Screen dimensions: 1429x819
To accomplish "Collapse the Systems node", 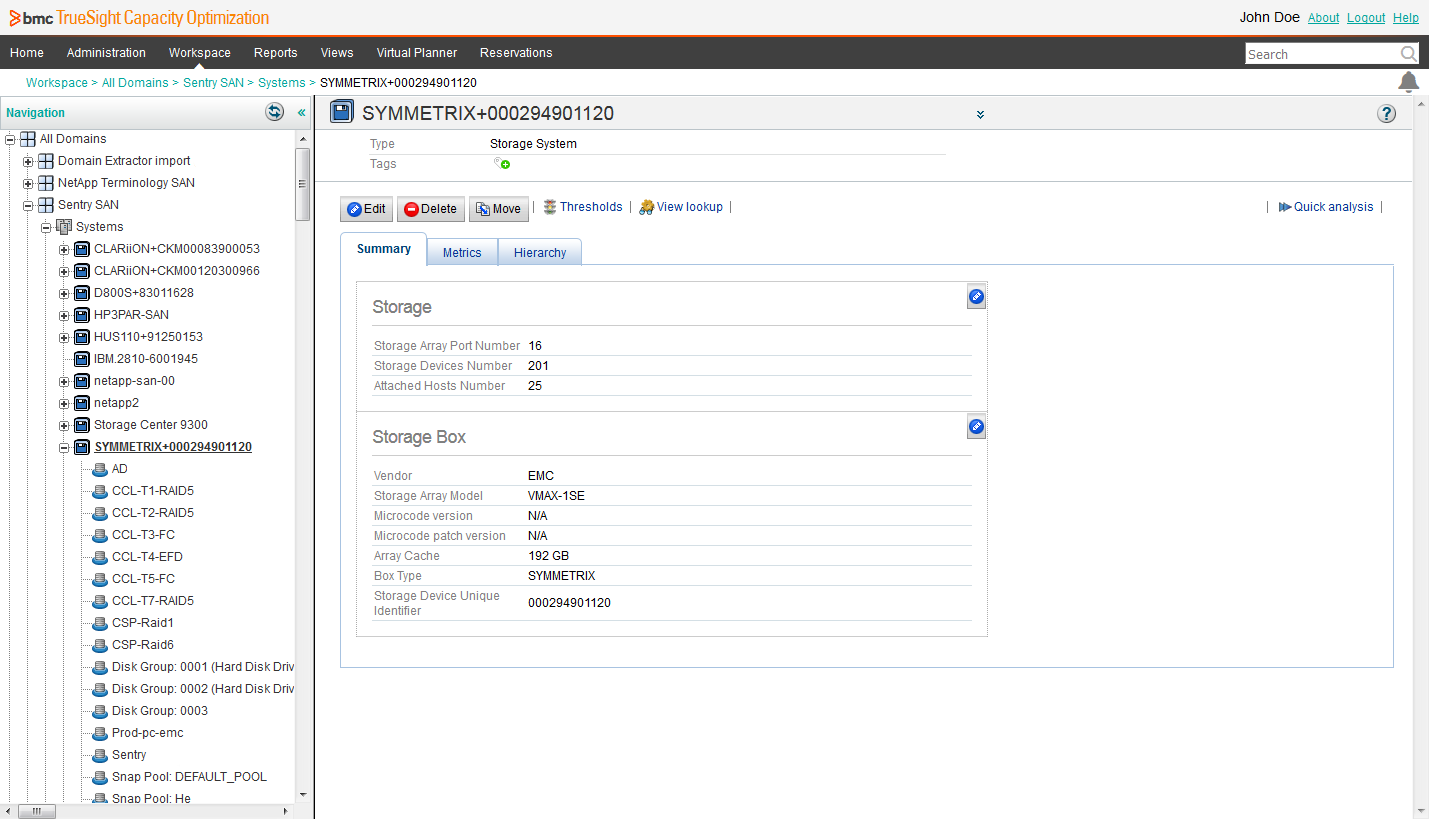I will point(46,227).
